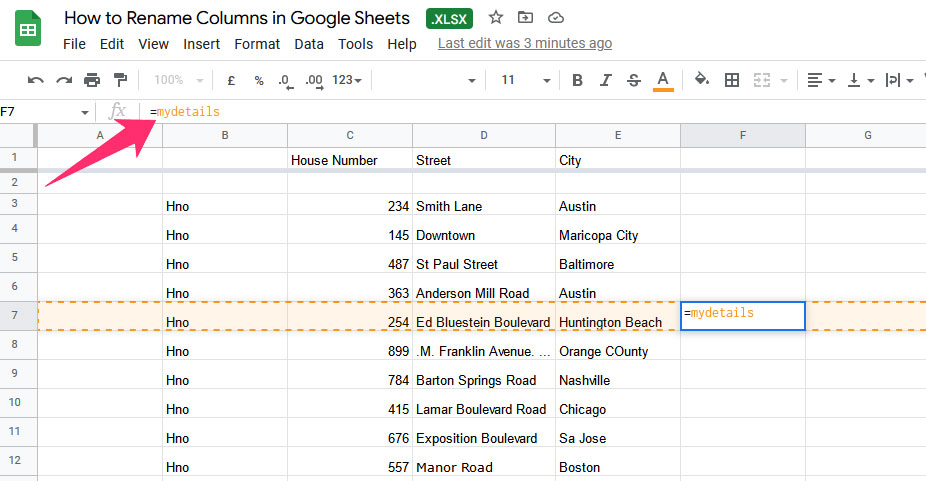
Task: Open the Edit menu
Action: tap(112, 44)
